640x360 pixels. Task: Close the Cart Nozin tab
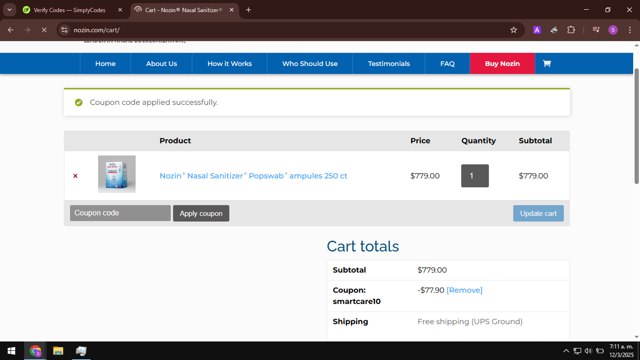(x=231, y=10)
